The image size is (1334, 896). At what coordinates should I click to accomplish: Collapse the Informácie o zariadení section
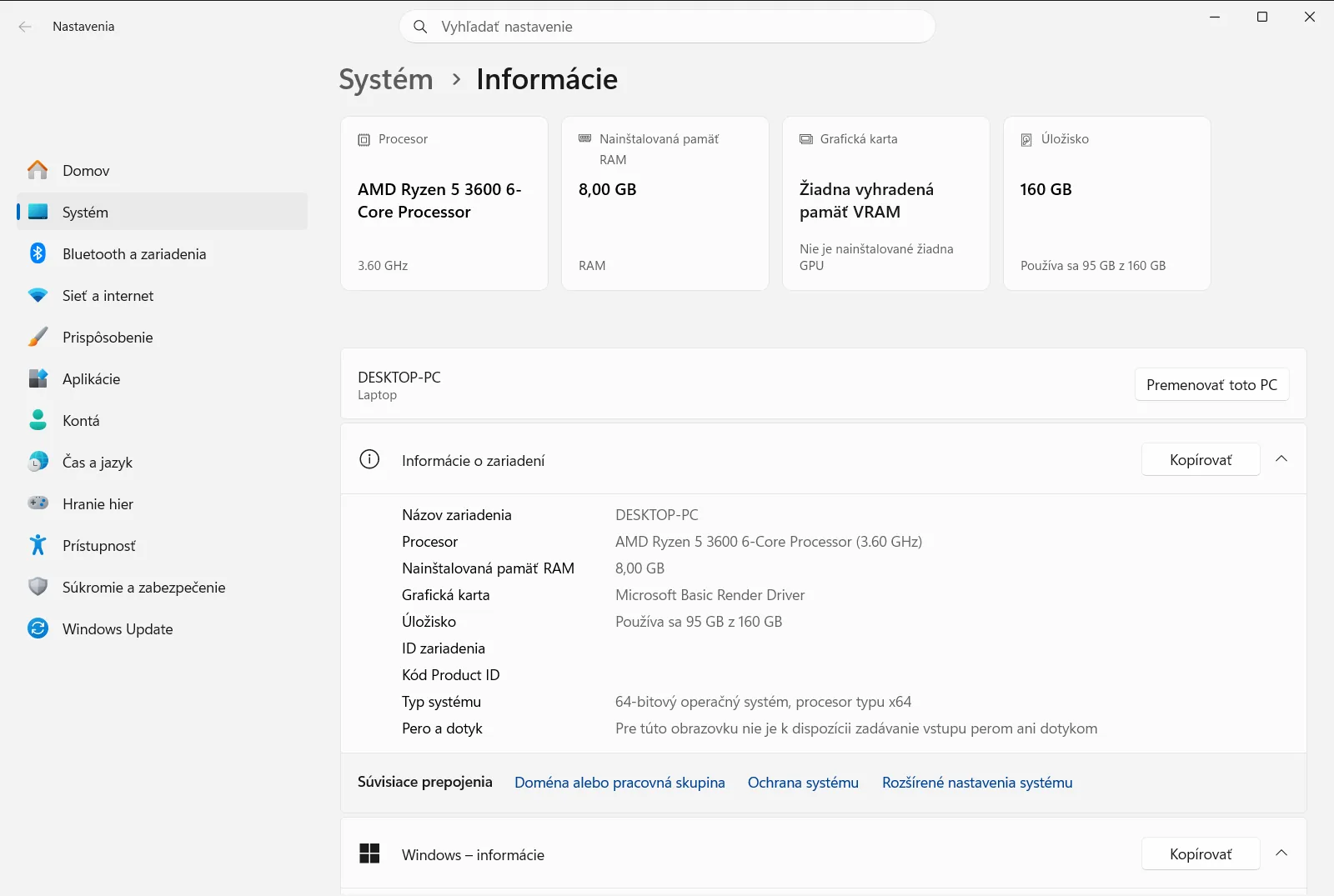pyautogui.click(x=1281, y=459)
